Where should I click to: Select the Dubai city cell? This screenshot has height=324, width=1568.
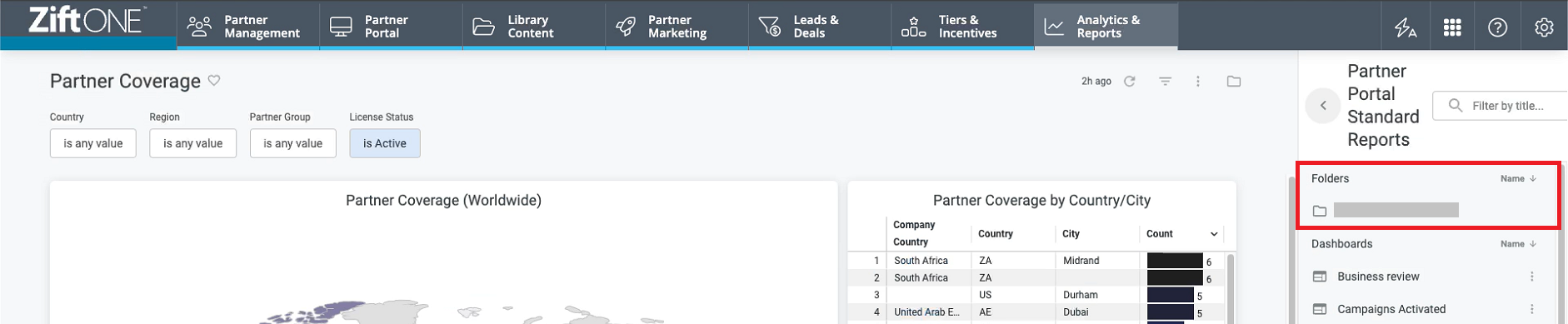coord(1097,312)
